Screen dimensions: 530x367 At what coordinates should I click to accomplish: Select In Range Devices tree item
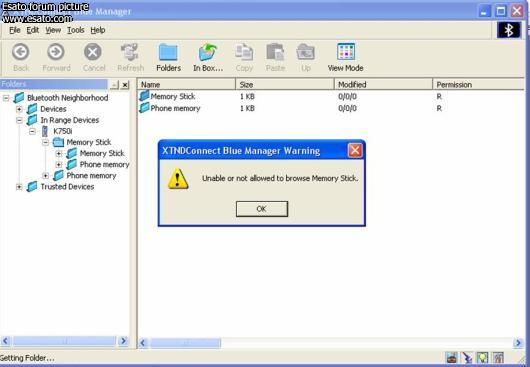70,120
